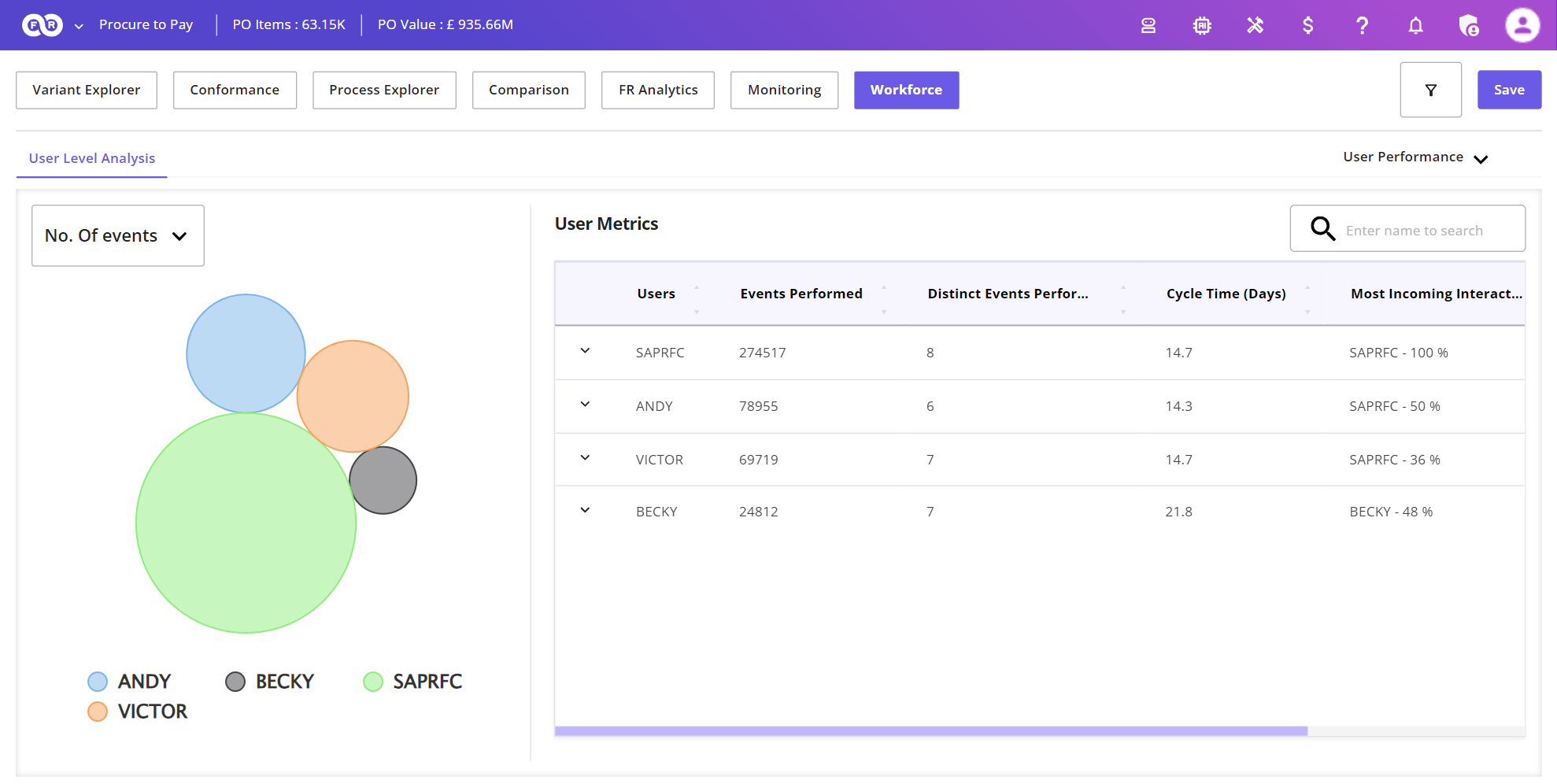
Task: Open the database server icon
Action: (x=1148, y=25)
